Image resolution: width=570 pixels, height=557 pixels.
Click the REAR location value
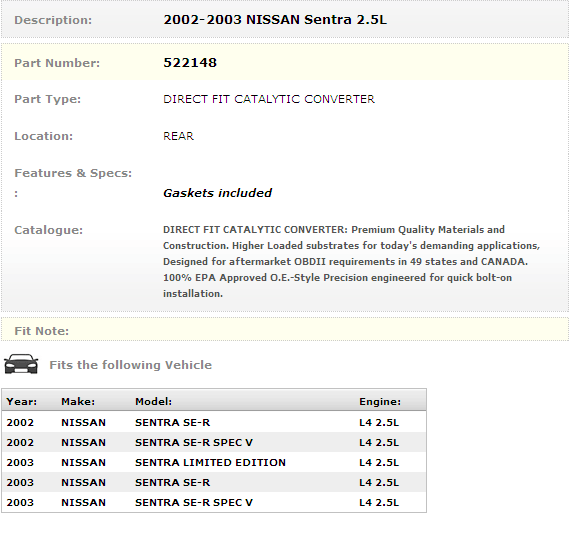pyautogui.click(x=178, y=136)
